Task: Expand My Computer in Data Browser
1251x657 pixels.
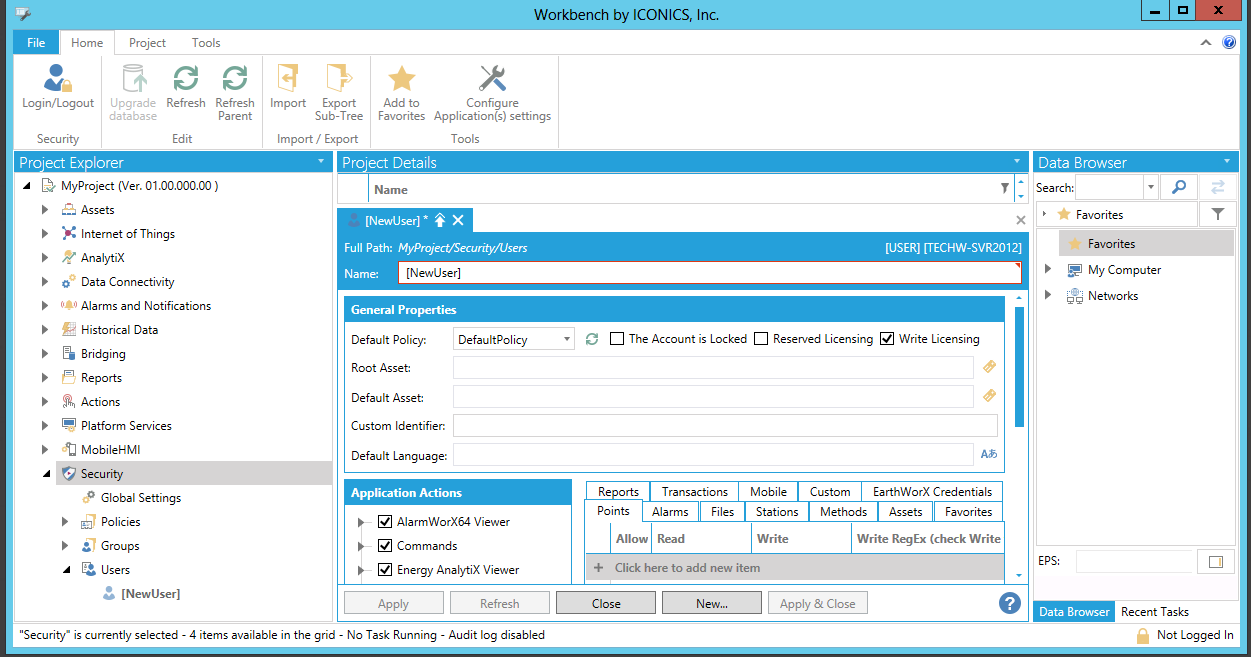Action: pyautogui.click(x=1048, y=270)
